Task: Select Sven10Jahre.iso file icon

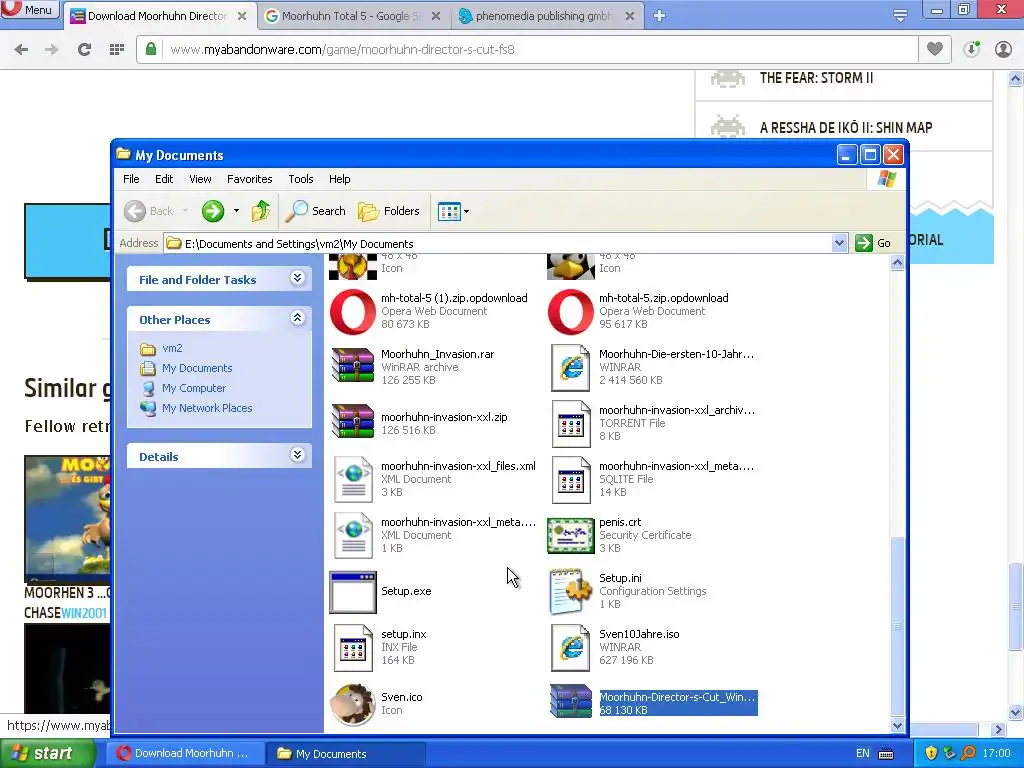Action: click(571, 648)
